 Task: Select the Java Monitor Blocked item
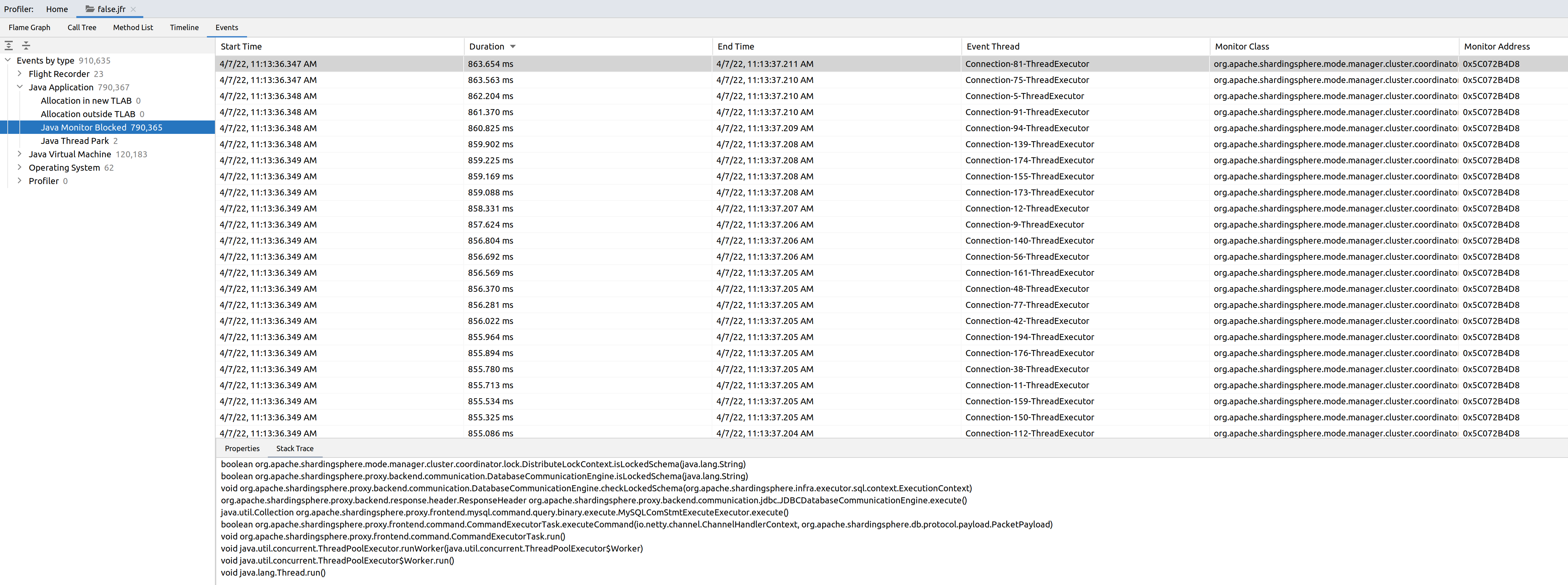click(107, 127)
